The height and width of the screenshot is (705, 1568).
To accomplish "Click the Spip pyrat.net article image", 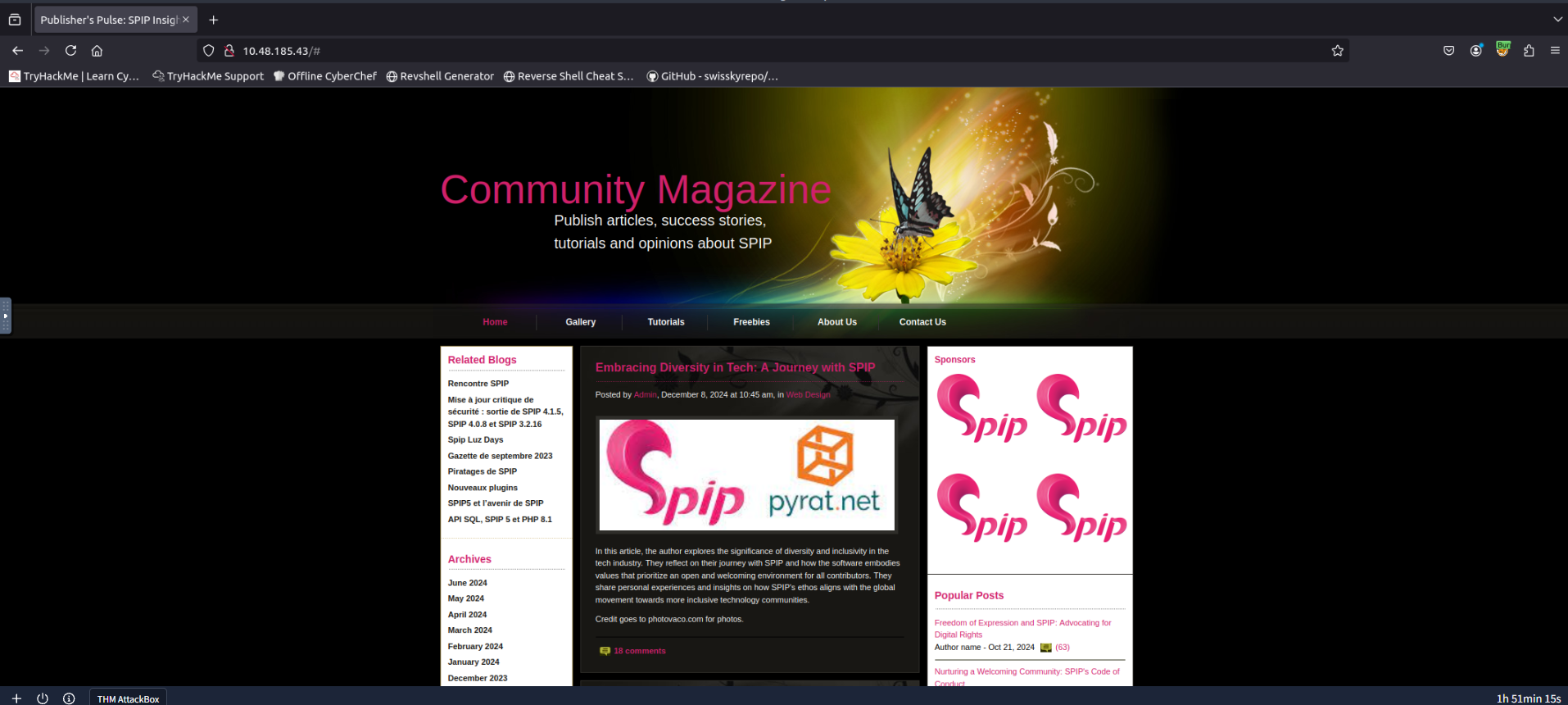I will (x=746, y=475).
